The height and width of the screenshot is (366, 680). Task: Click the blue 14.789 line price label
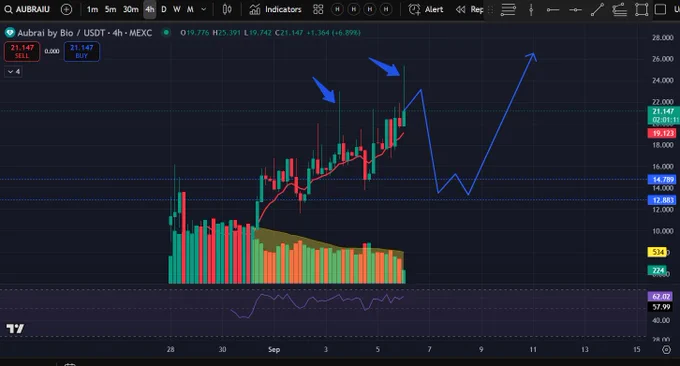[662, 179]
